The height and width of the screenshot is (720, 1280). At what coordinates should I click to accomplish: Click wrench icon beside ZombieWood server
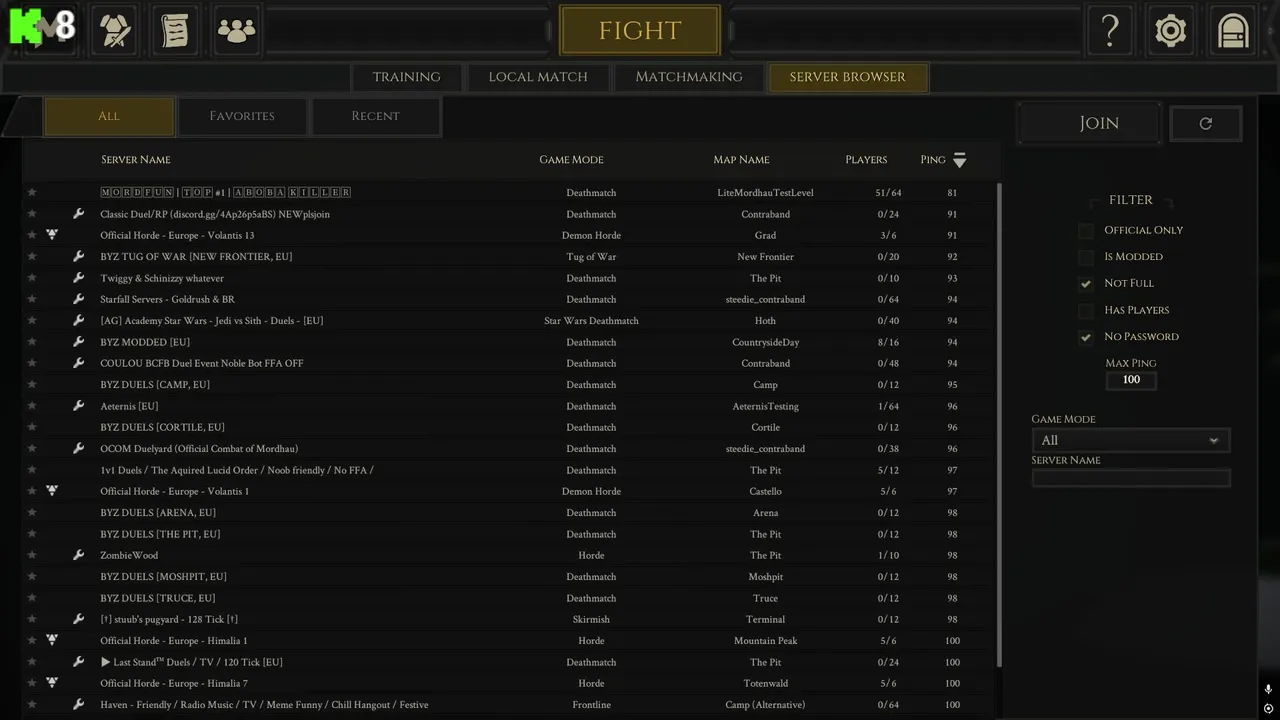click(79, 555)
